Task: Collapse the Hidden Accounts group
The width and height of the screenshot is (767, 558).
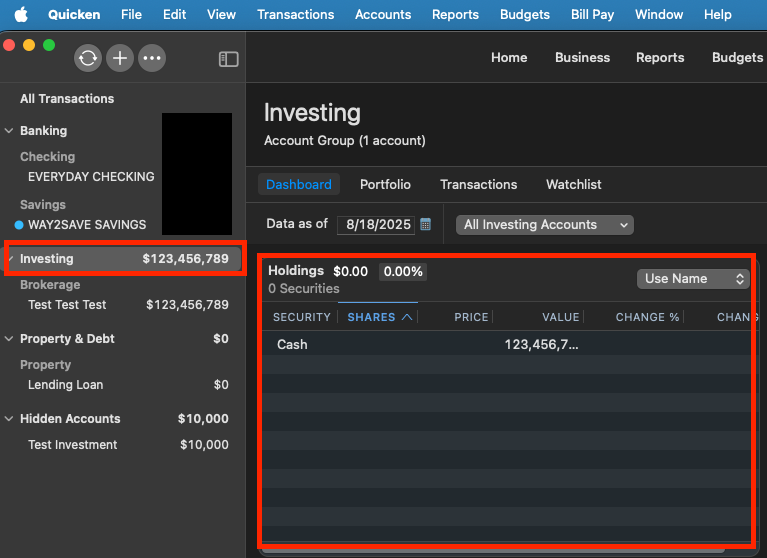Action: pos(9,419)
